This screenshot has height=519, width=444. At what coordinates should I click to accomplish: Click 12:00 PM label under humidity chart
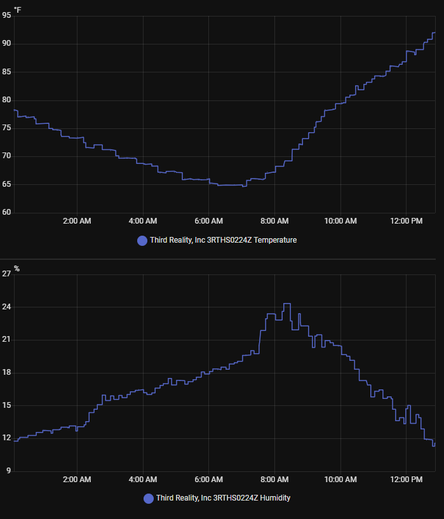pyautogui.click(x=406, y=479)
